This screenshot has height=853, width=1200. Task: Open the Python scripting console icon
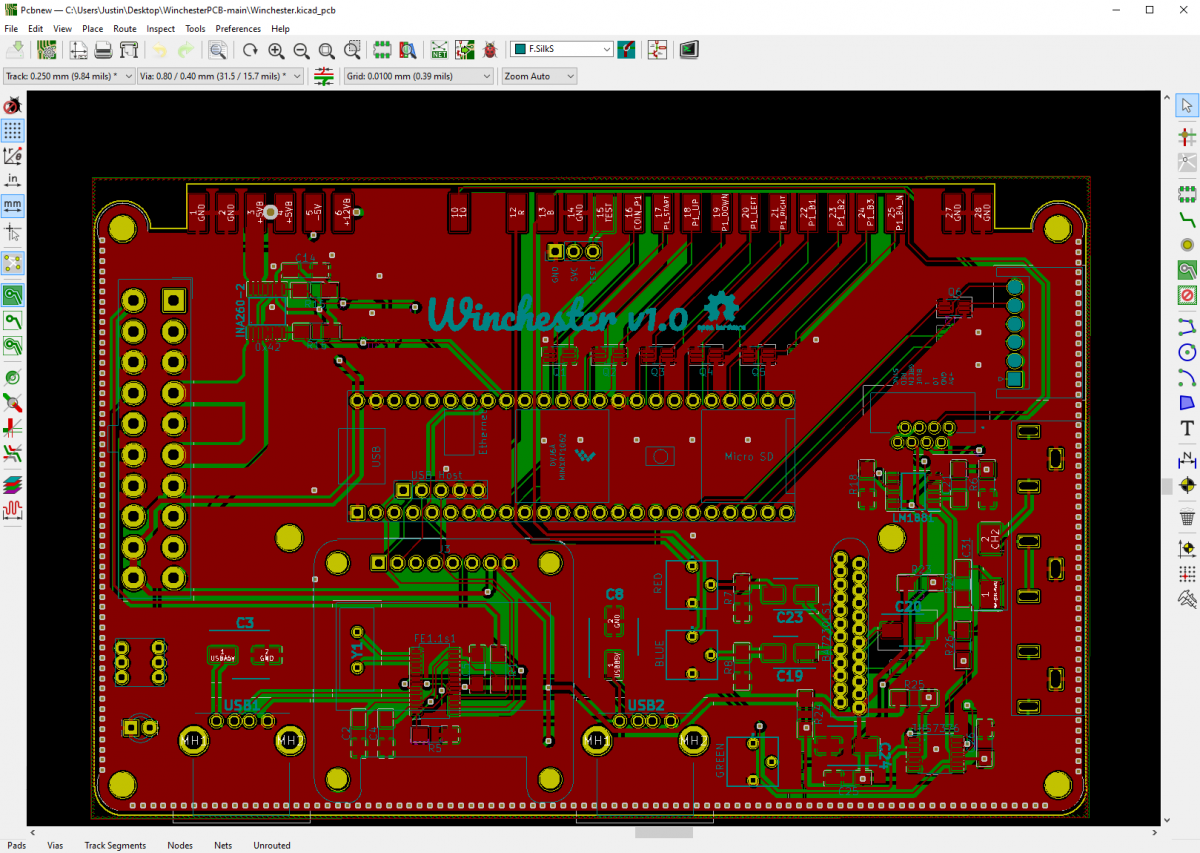click(x=689, y=49)
